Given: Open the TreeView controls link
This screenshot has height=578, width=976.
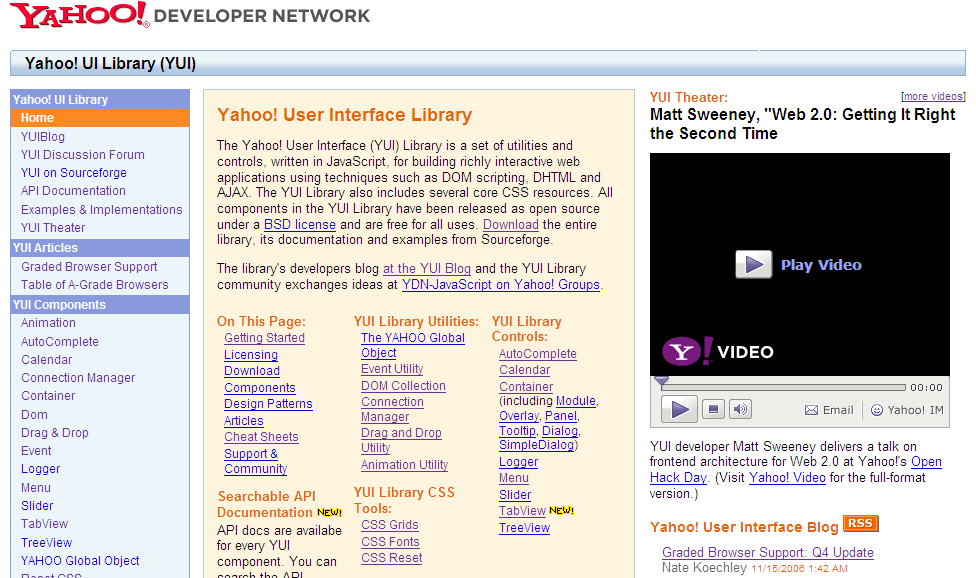Looking at the screenshot, I should click(524, 528).
